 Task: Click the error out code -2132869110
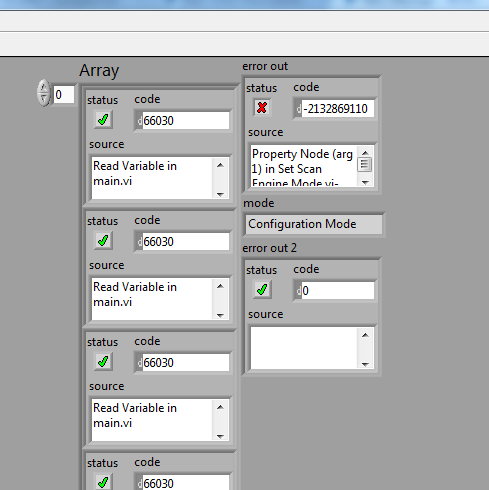point(338,109)
